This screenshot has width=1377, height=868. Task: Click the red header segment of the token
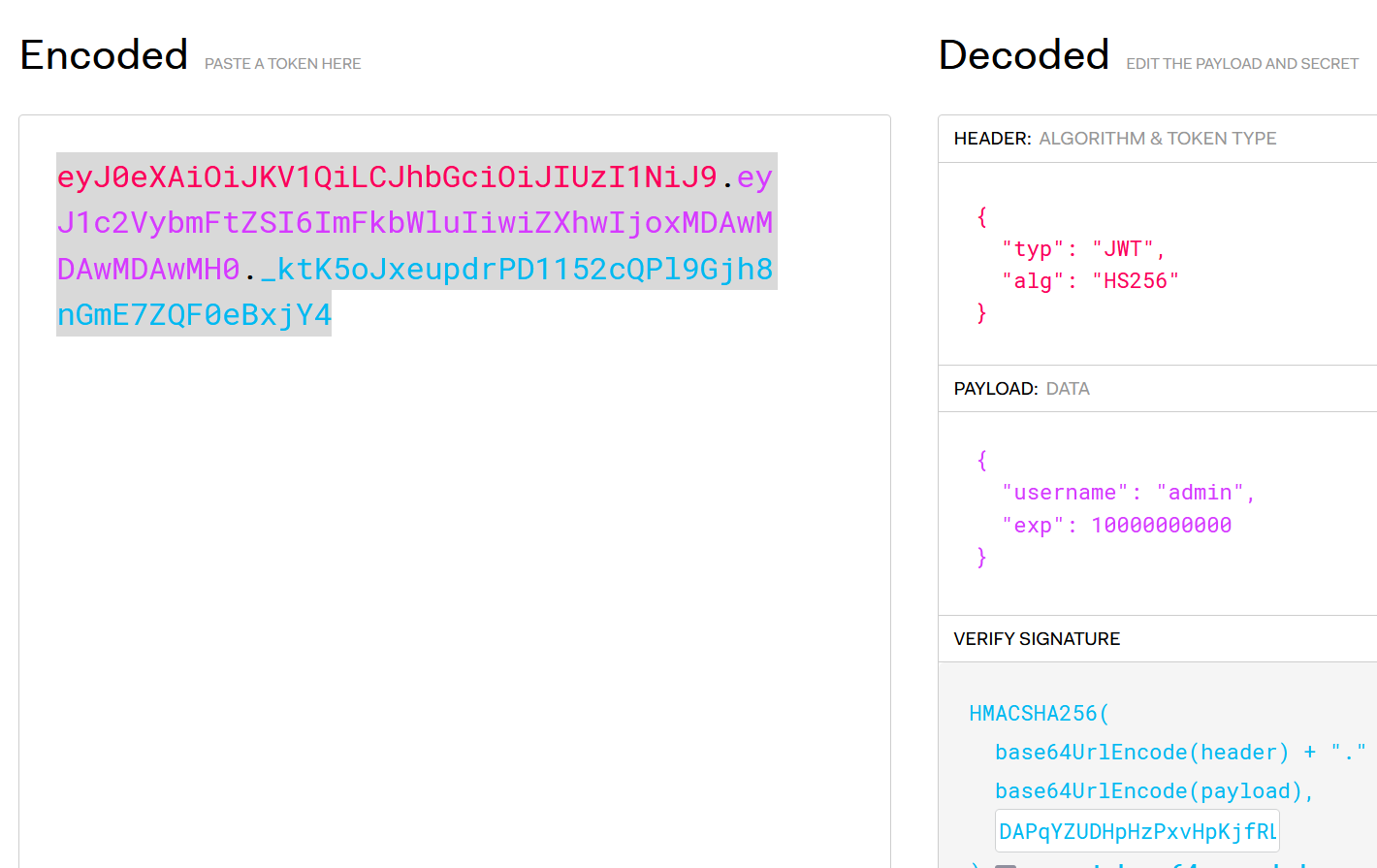(x=387, y=177)
